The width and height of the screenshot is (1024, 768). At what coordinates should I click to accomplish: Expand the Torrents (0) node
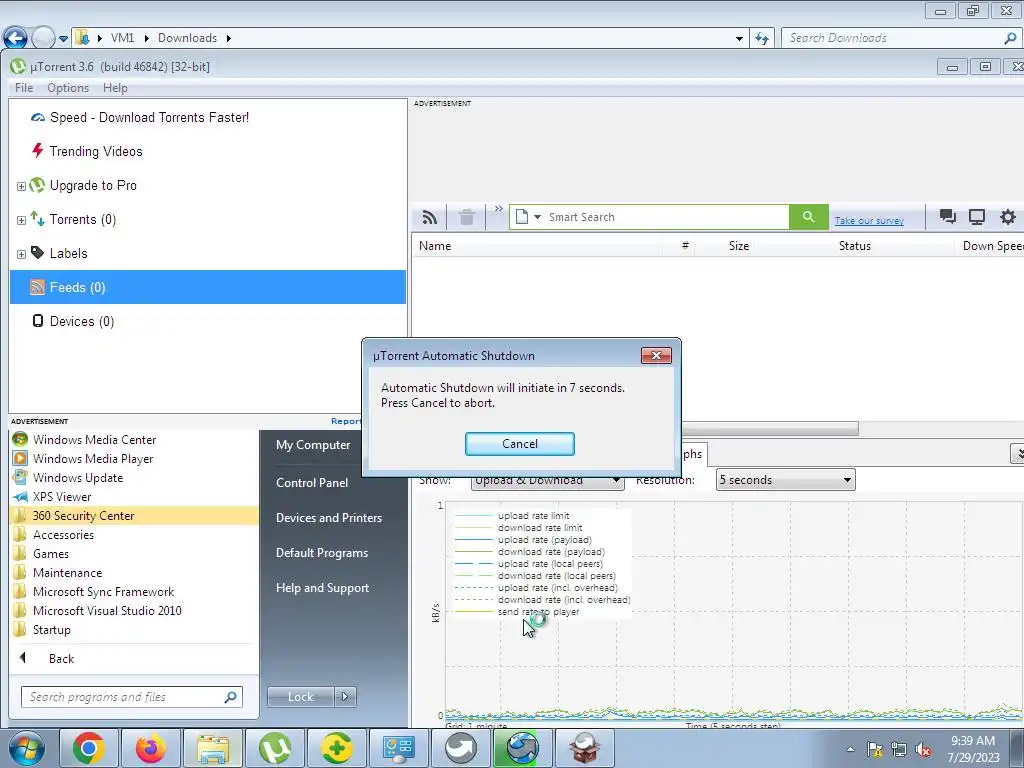[x=21, y=220]
